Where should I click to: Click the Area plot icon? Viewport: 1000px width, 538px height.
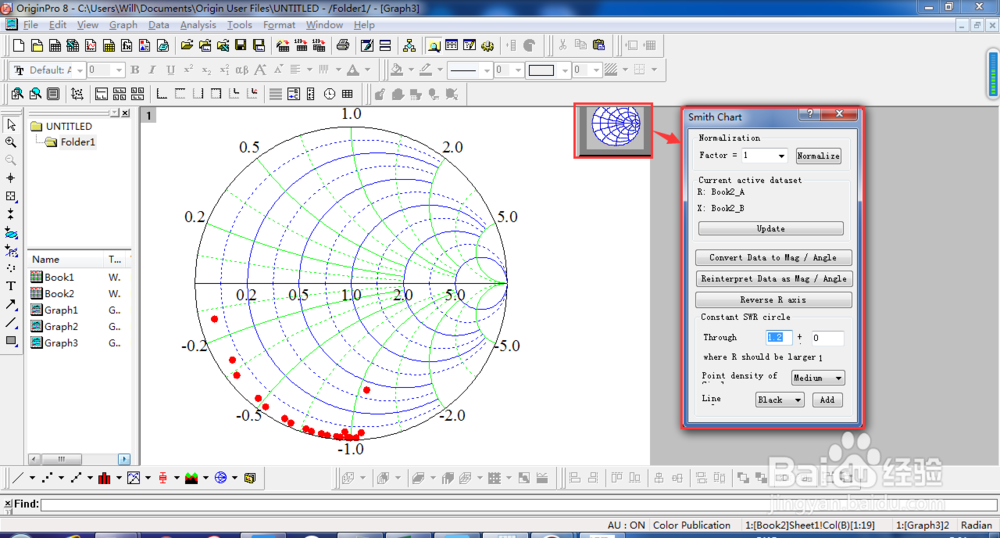point(191,477)
